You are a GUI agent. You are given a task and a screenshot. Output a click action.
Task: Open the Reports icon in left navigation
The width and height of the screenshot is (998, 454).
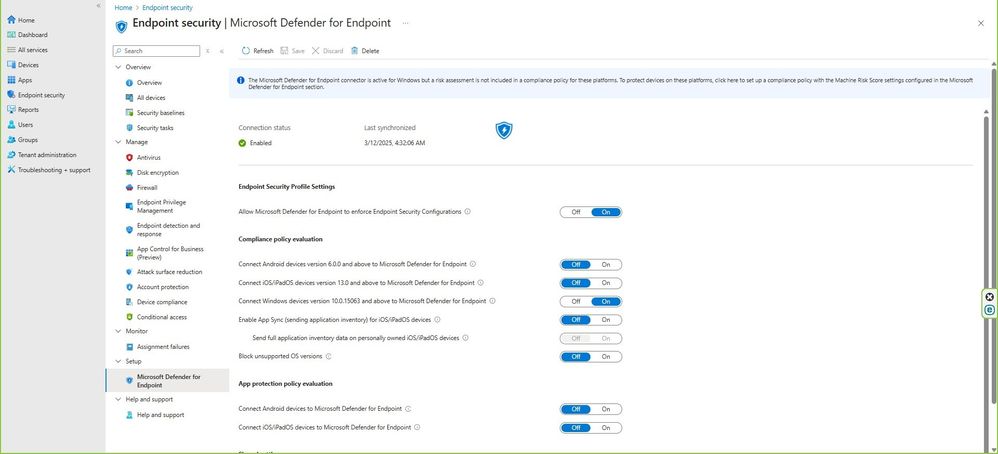pyautogui.click(x=11, y=110)
